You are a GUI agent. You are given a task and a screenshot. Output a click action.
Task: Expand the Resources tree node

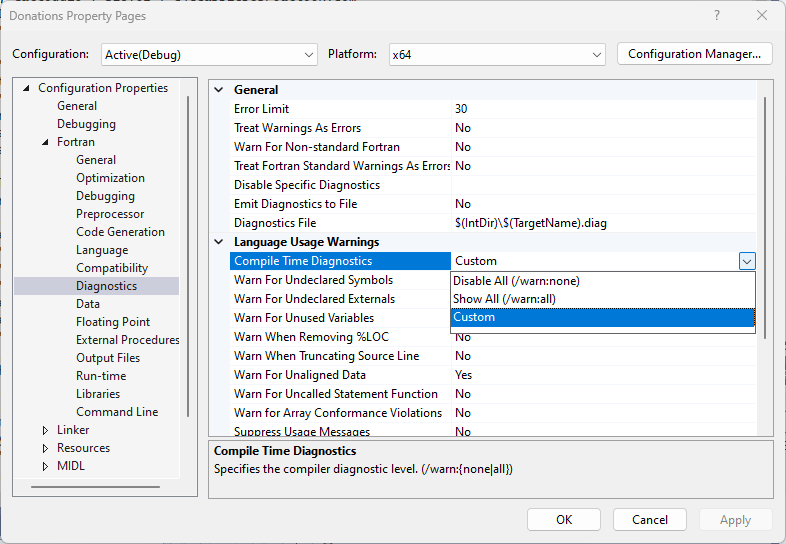(x=45, y=448)
